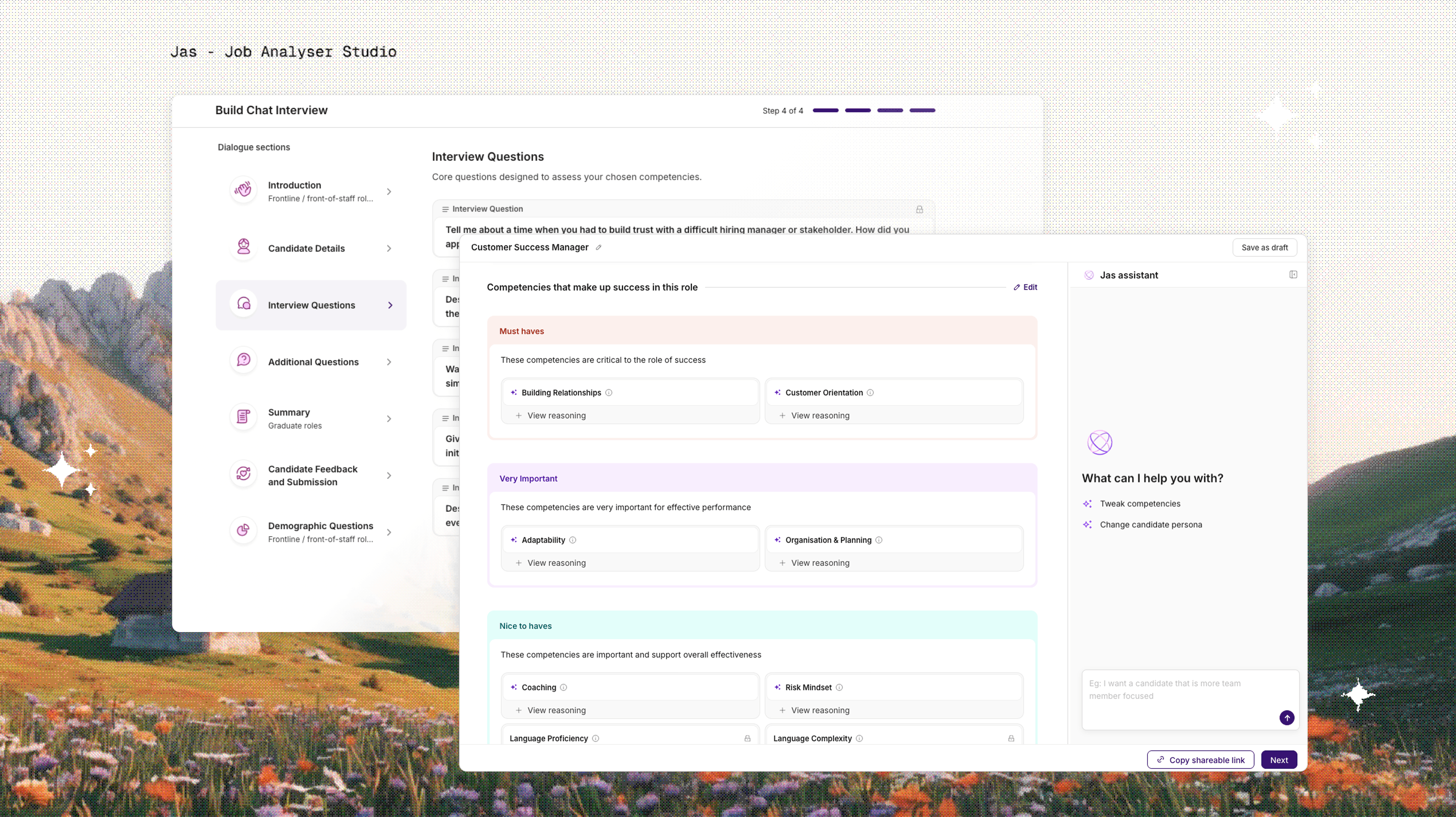Expand View reasoning under Organisation & Planning
Image resolution: width=1456 pixels, height=817 pixels.
tap(814, 563)
